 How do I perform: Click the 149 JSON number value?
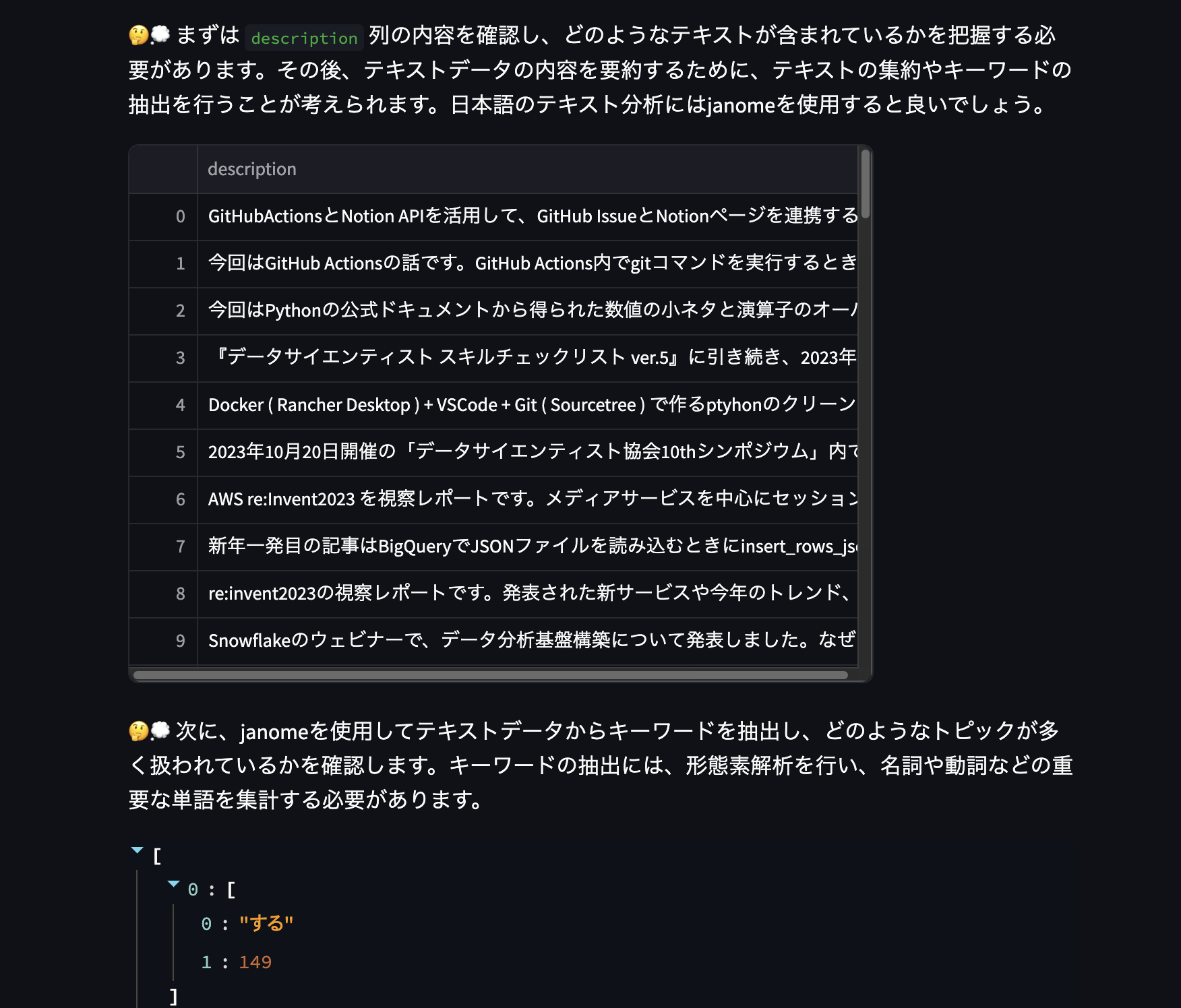coord(255,962)
